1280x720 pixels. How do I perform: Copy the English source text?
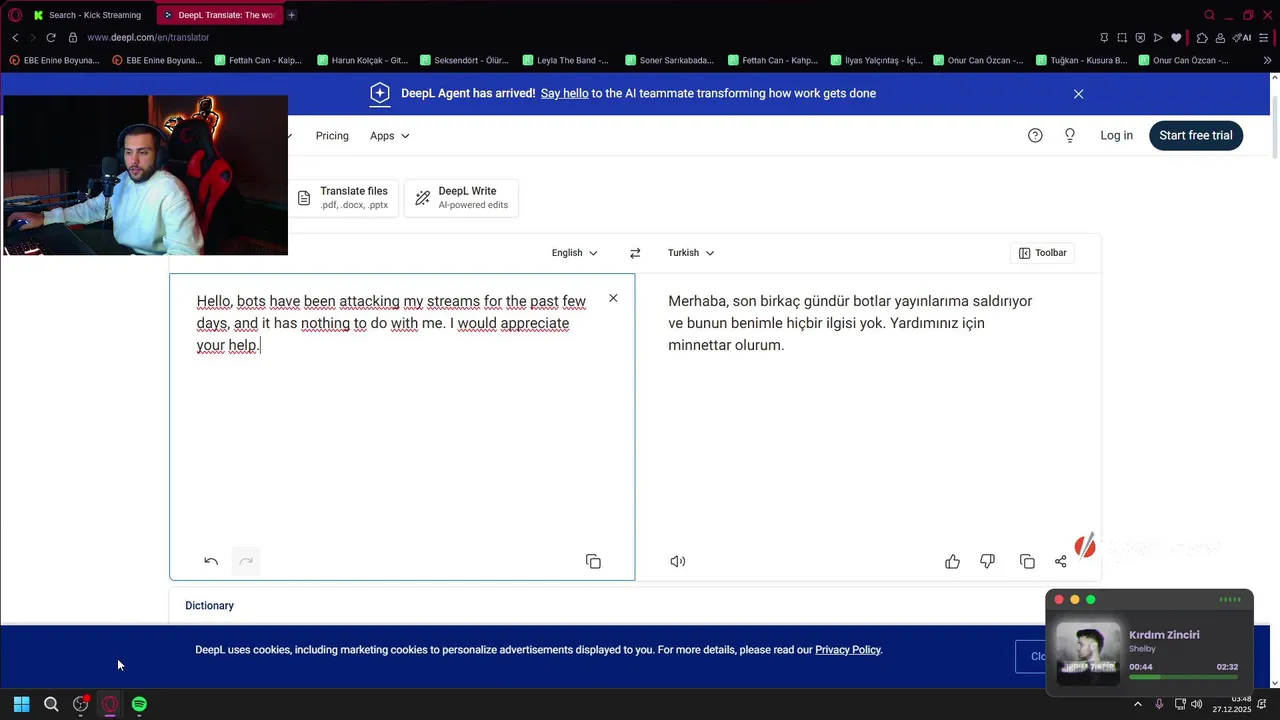tap(593, 561)
